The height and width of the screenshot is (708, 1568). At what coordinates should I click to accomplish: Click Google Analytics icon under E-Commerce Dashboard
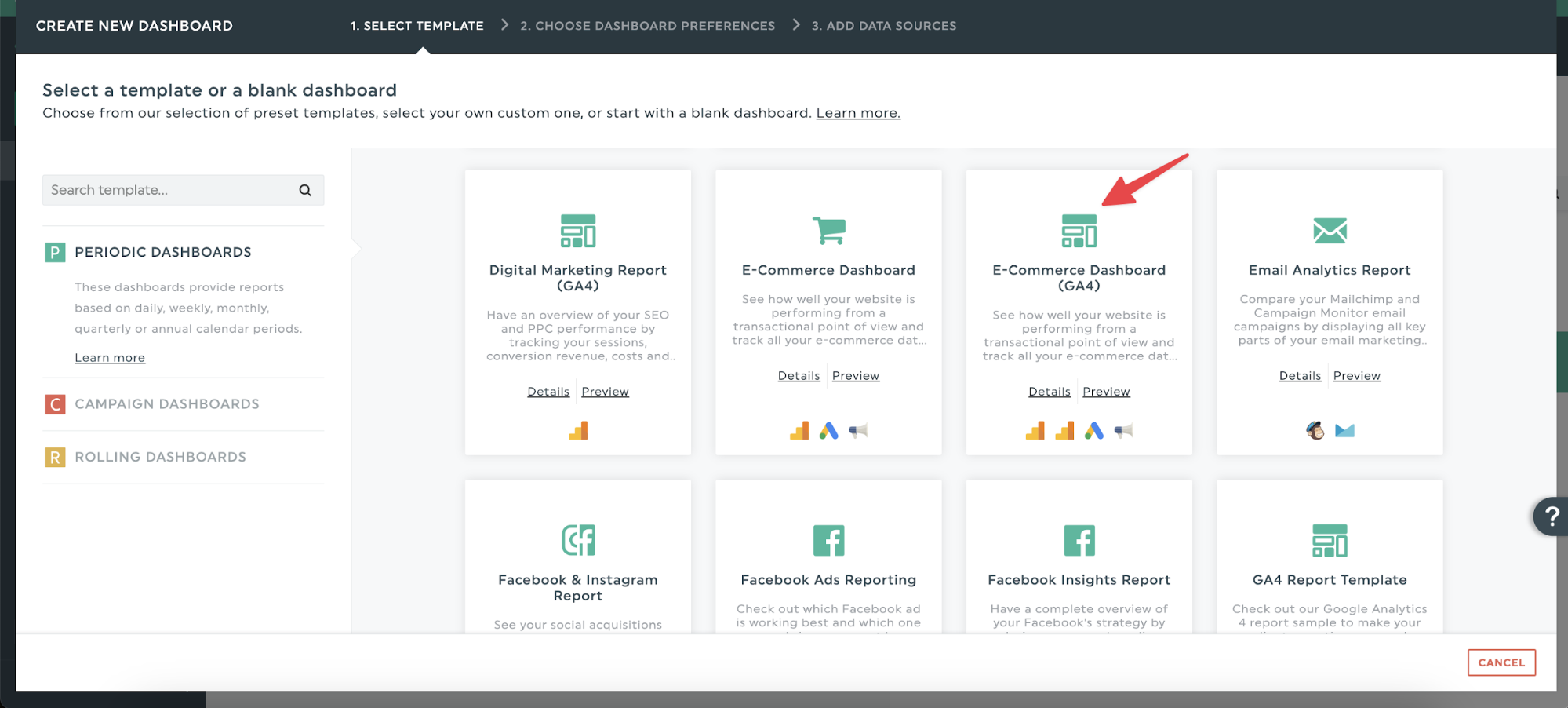pos(799,430)
